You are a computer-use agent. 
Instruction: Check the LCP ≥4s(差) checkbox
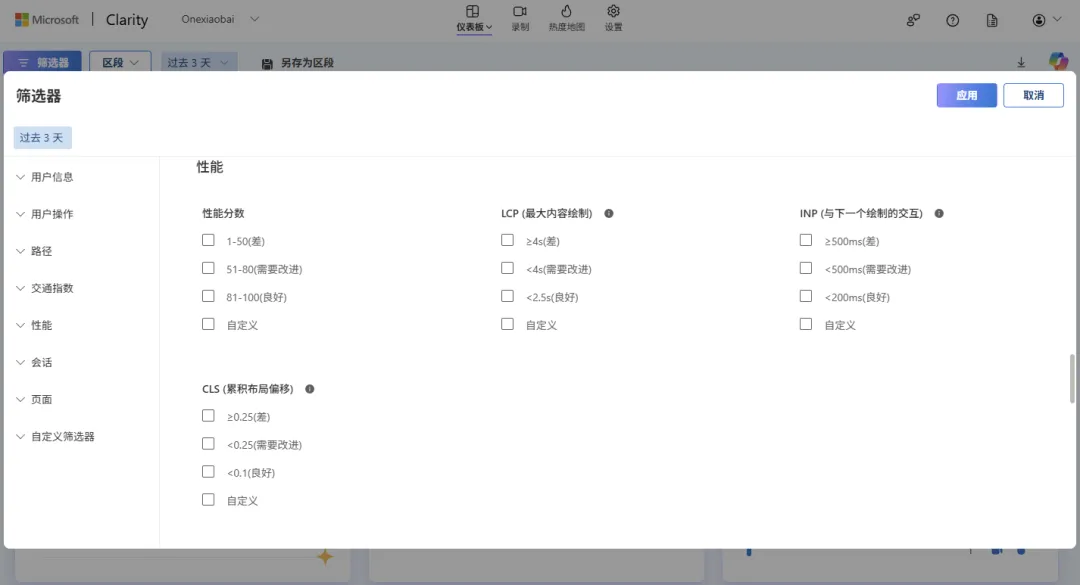coord(507,240)
